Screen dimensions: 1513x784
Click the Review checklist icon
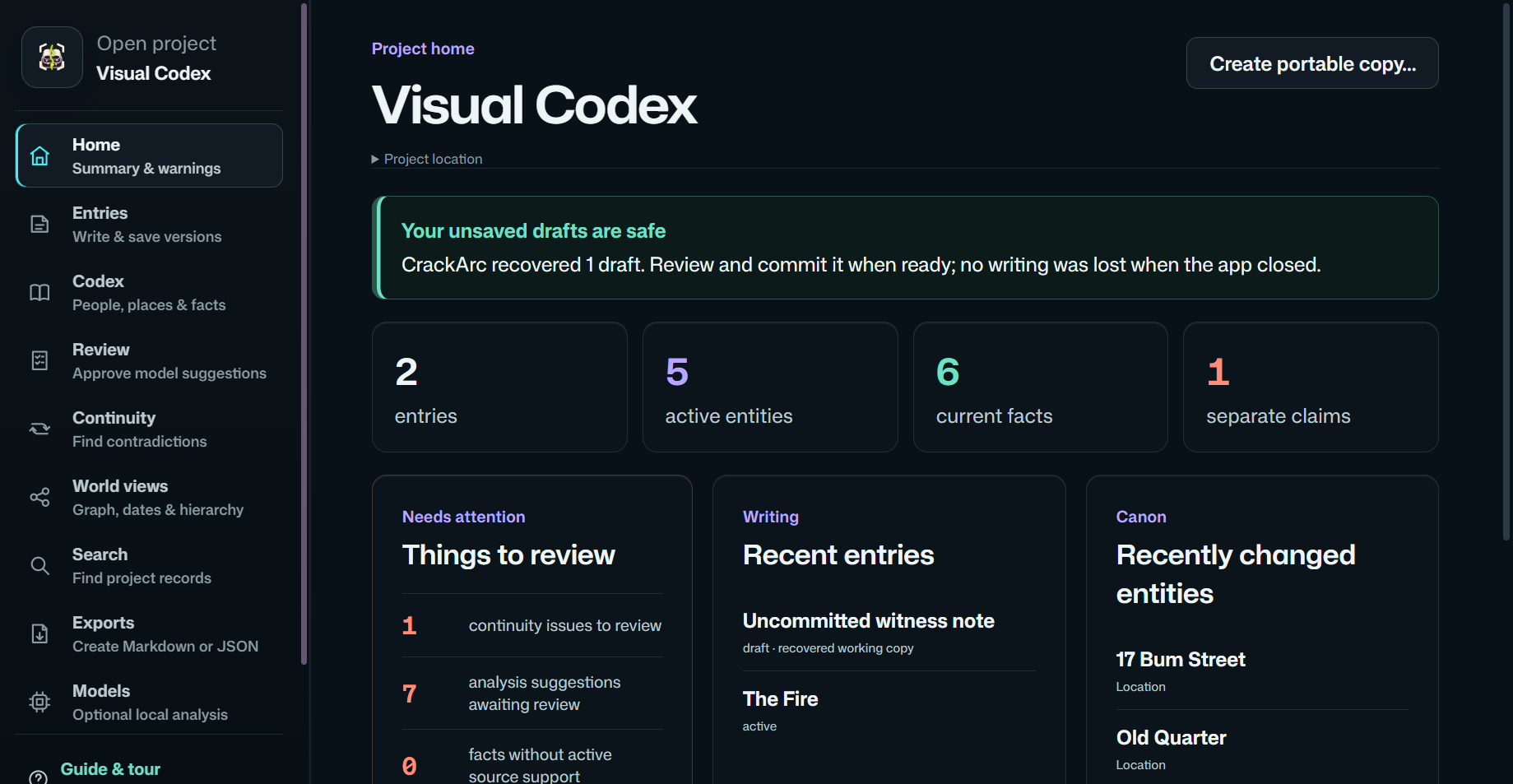[x=39, y=361]
